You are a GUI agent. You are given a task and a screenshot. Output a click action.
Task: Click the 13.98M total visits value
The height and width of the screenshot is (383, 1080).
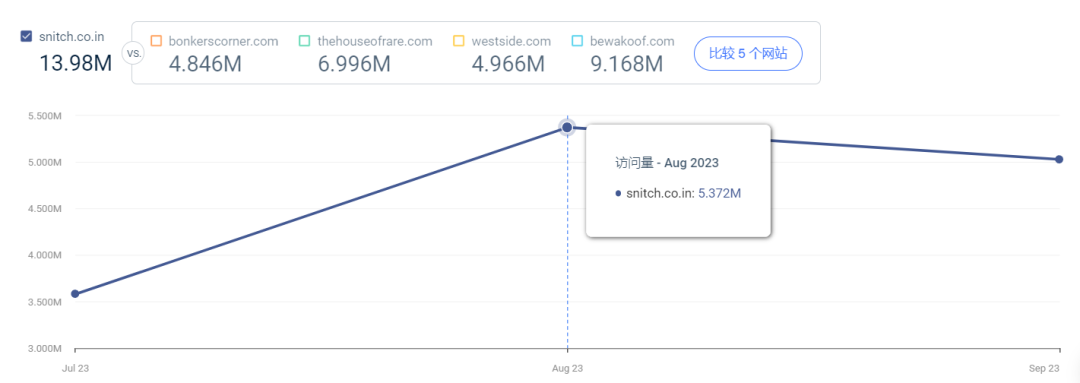click(x=75, y=63)
